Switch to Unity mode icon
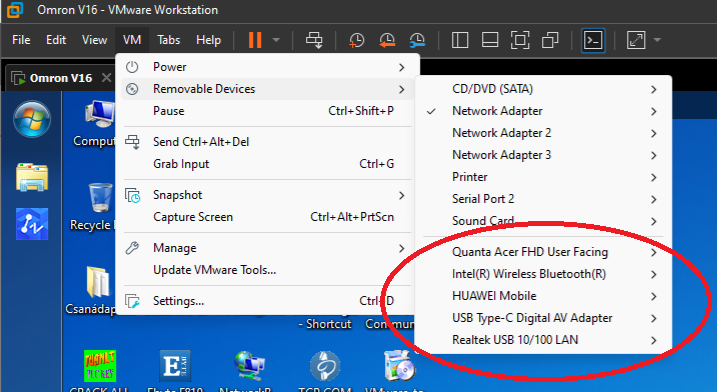 (x=550, y=40)
